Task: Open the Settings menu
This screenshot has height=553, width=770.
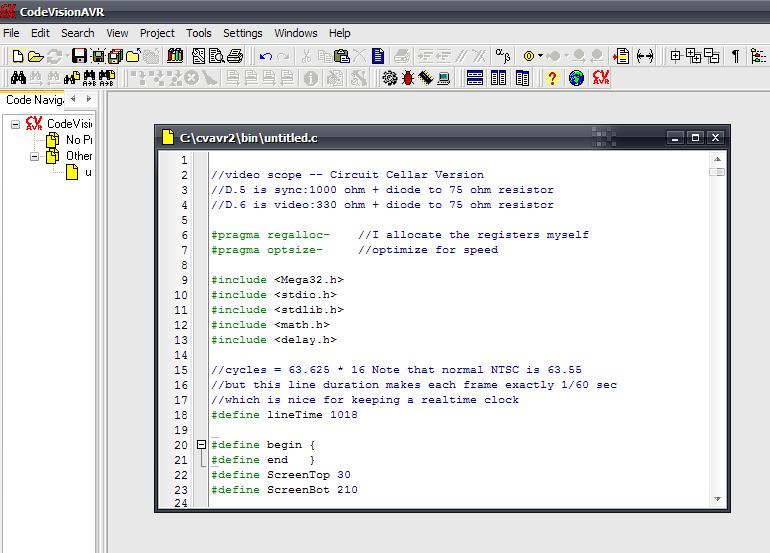Action: click(x=243, y=33)
